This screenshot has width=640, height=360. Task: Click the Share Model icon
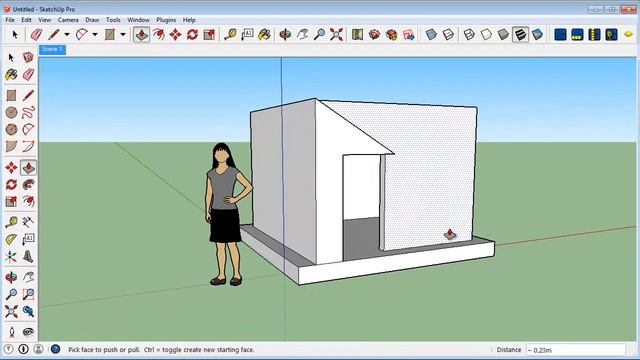[x=391, y=35]
